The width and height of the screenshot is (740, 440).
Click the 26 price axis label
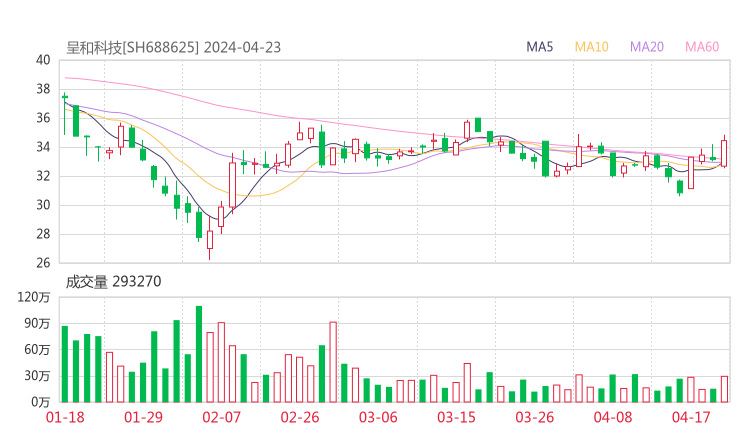coord(43,262)
